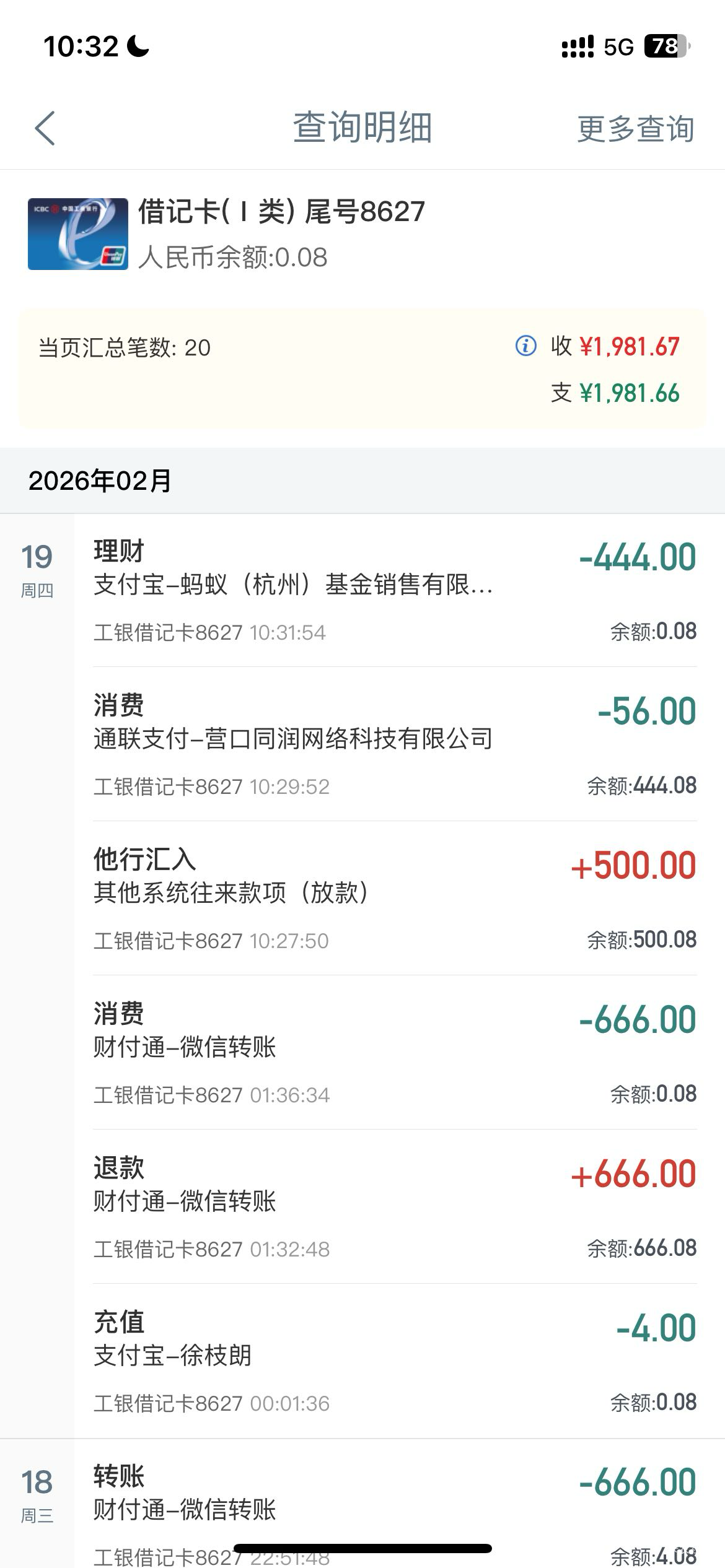
Task: Tap the cellular signal bars icon
Action: coord(578,46)
